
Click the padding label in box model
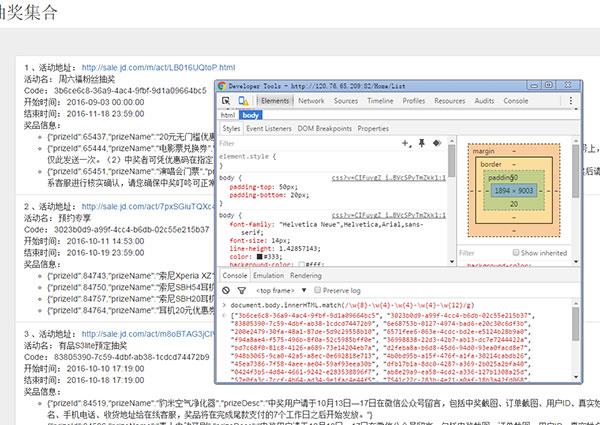click(500, 177)
